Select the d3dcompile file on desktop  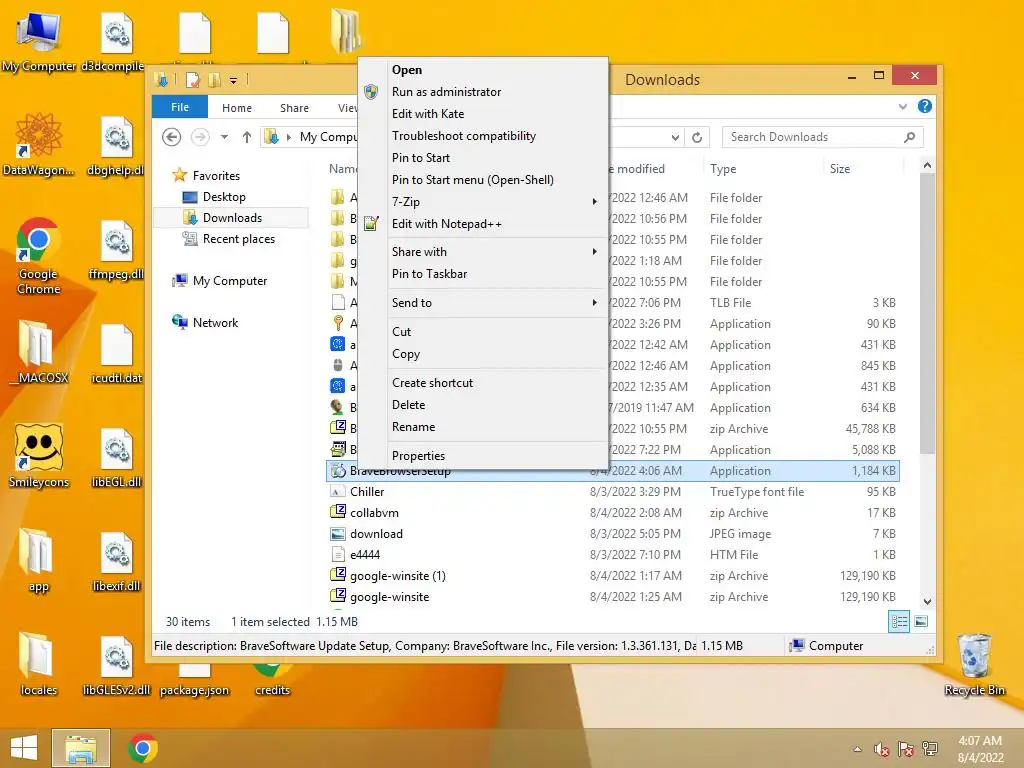point(114,39)
